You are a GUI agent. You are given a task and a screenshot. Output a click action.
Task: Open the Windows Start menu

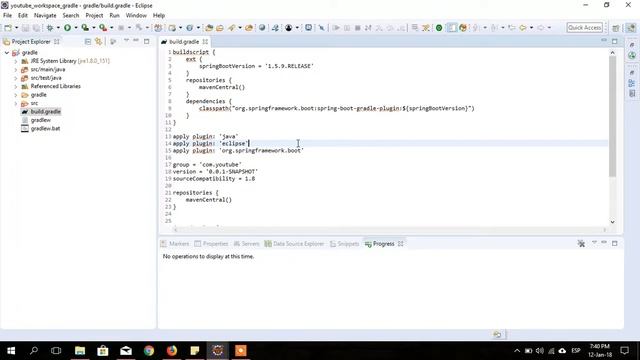pos(11,351)
